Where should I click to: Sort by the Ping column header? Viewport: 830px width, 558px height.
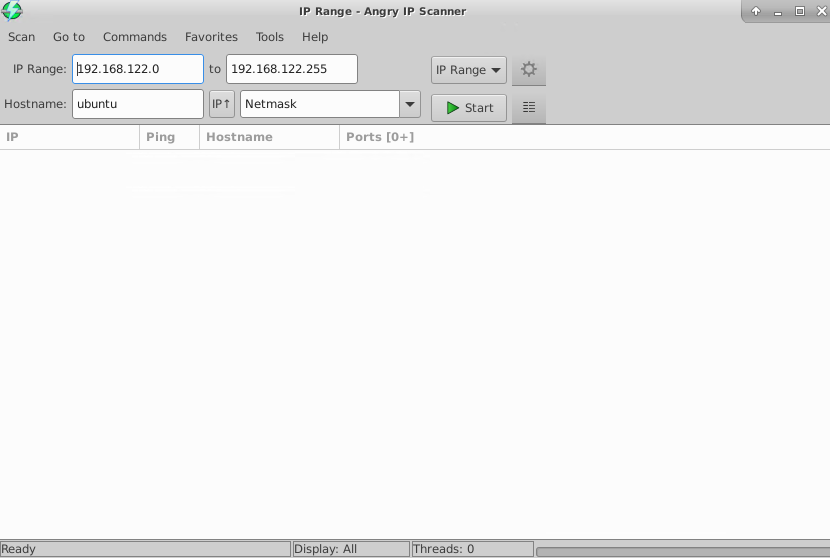tap(169, 137)
